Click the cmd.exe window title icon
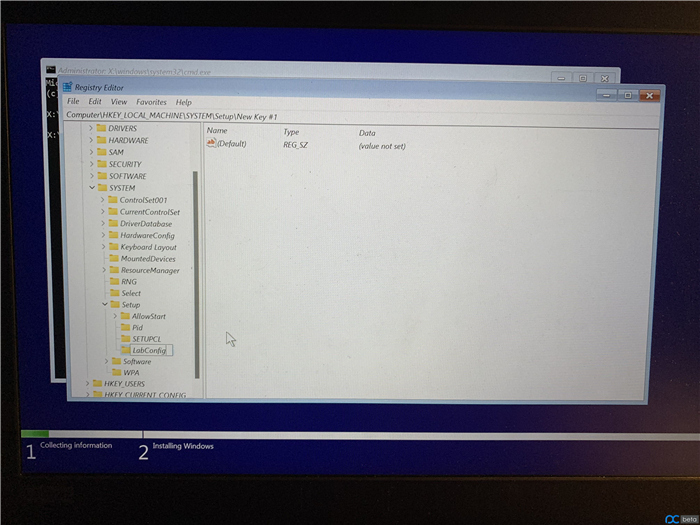Image resolution: width=700 pixels, height=525 pixels. pos(50,70)
